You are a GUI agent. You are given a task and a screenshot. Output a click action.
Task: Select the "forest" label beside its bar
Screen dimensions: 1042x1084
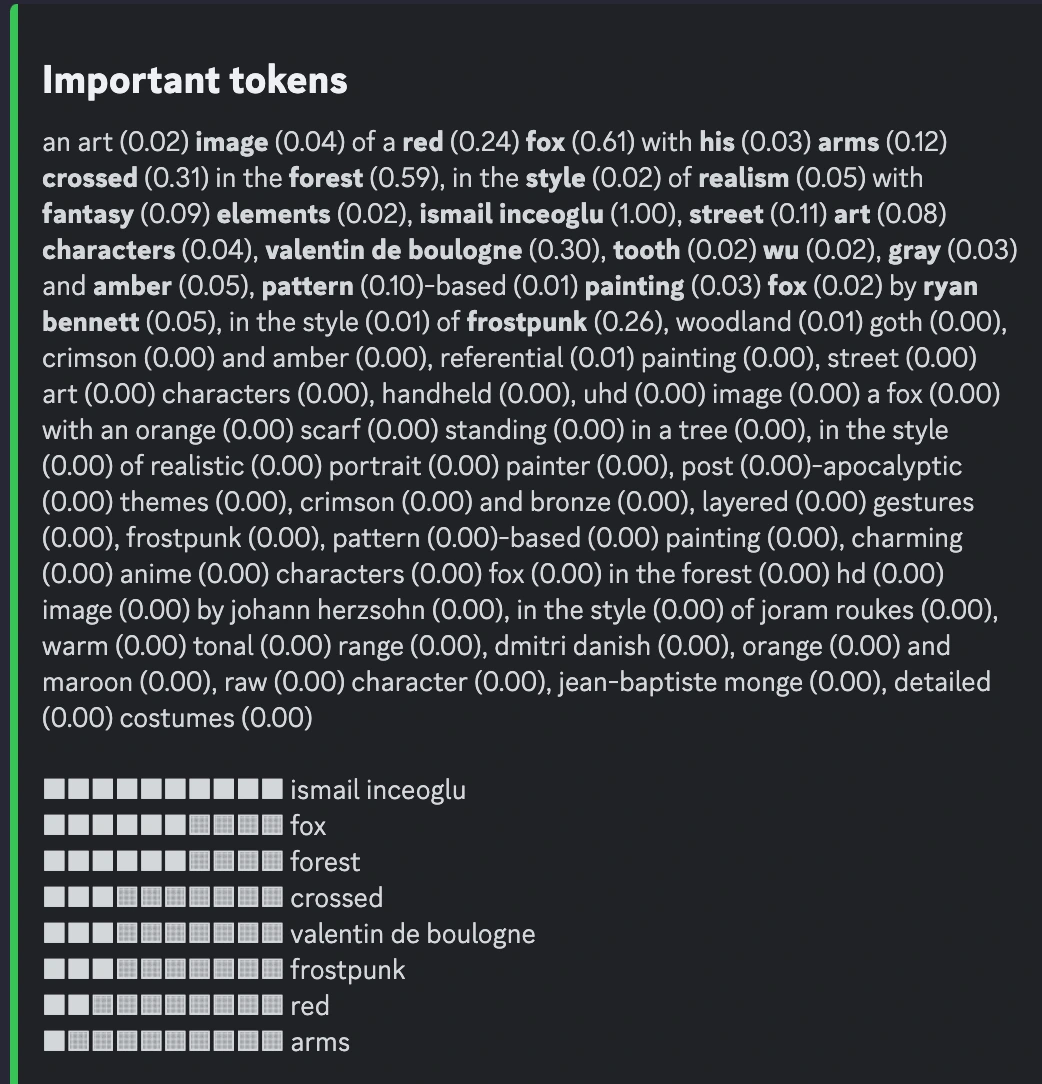click(x=325, y=862)
